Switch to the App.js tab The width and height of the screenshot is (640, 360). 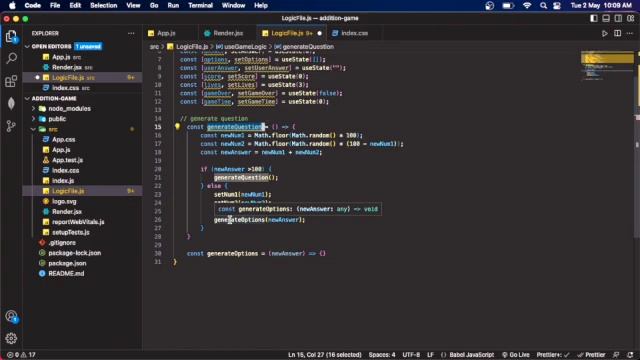pyautogui.click(x=167, y=33)
